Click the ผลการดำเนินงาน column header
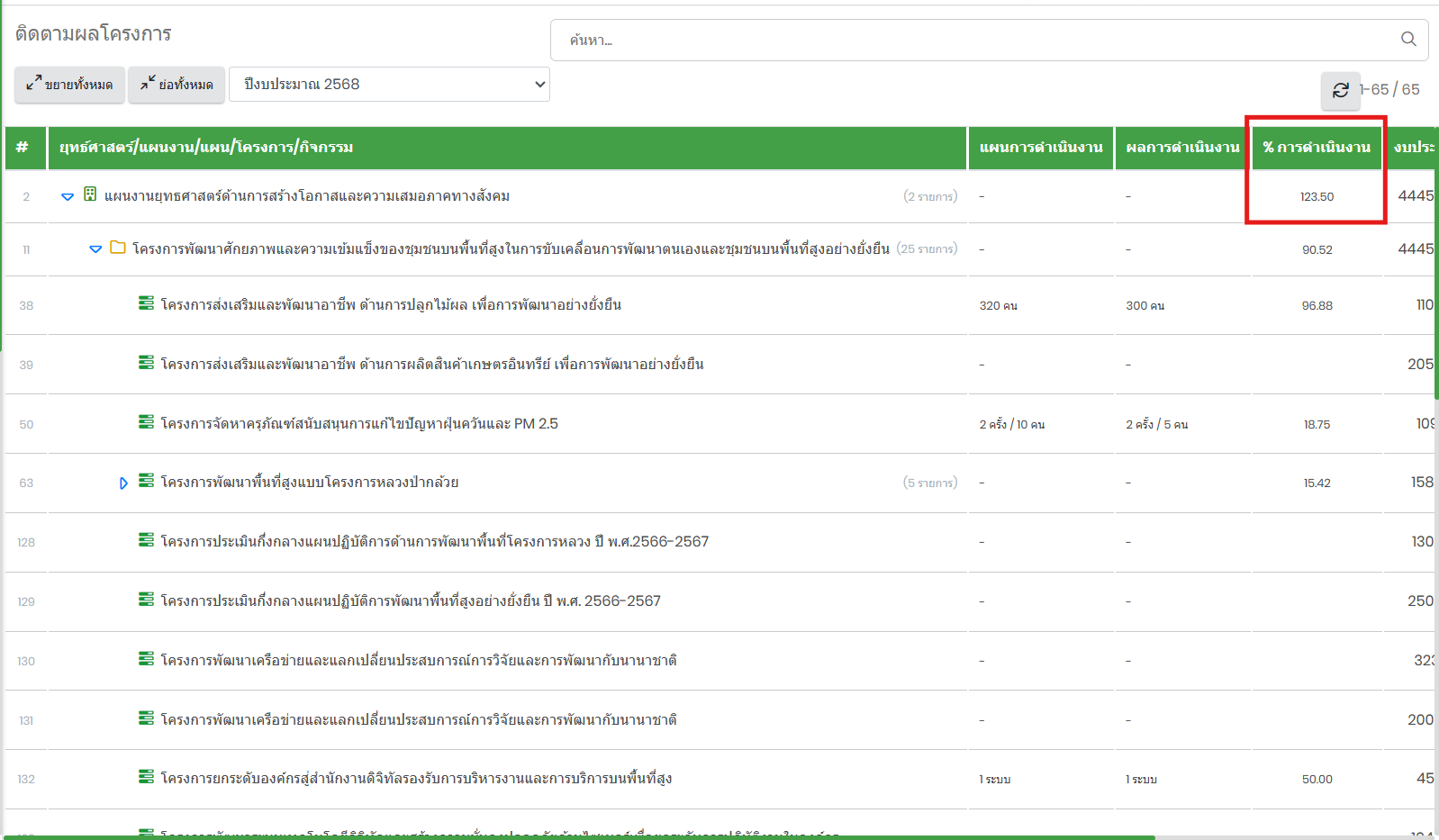 1181,148
